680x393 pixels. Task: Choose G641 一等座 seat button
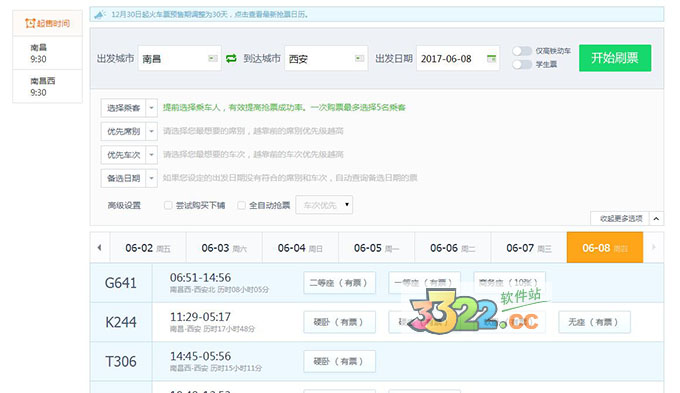(424, 283)
